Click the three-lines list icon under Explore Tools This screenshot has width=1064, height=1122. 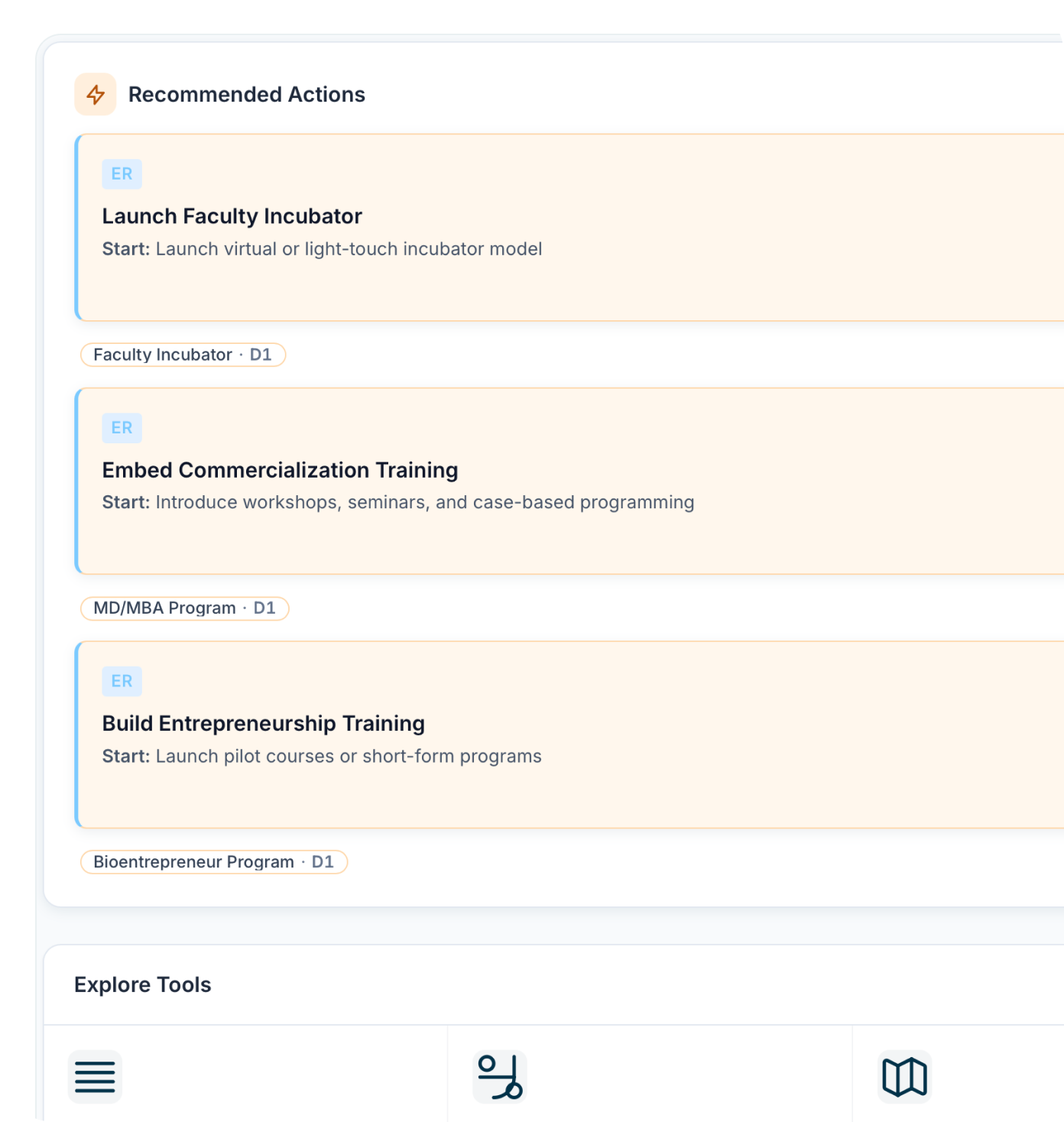coord(96,1077)
